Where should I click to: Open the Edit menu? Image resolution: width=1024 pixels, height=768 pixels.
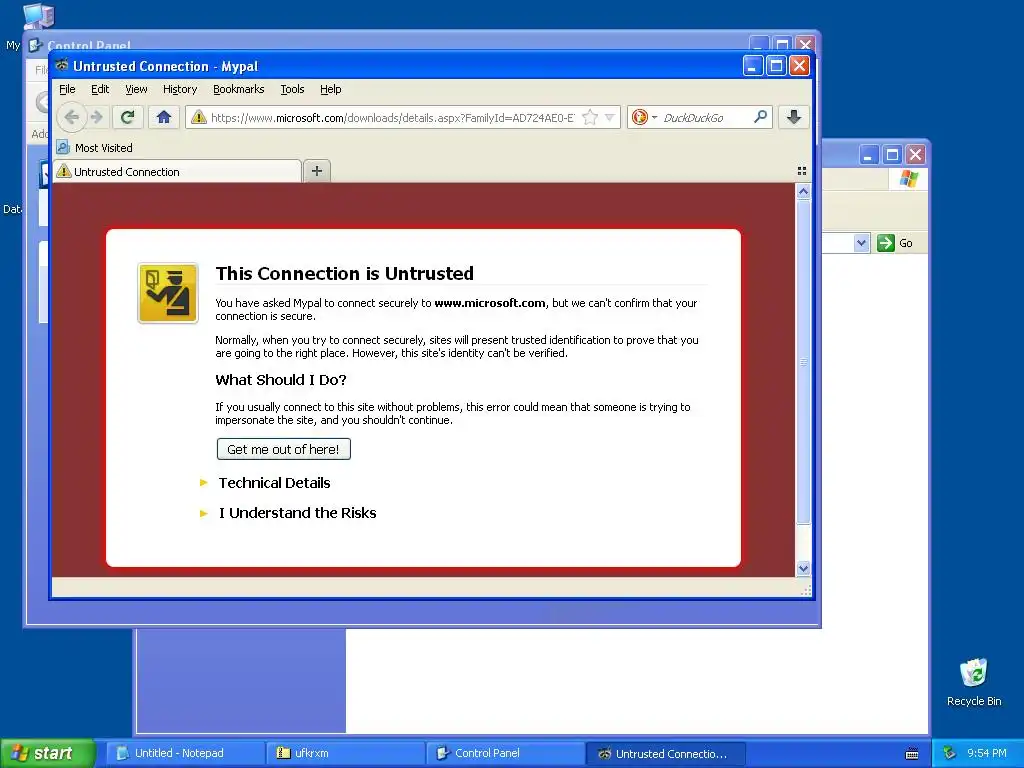[100, 89]
